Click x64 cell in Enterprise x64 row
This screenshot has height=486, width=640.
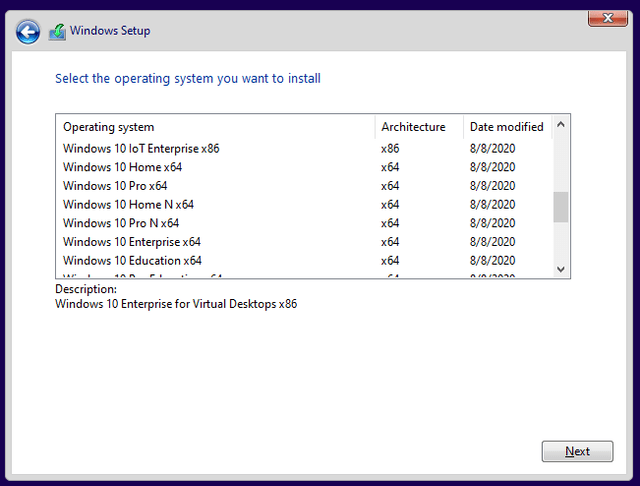click(390, 242)
